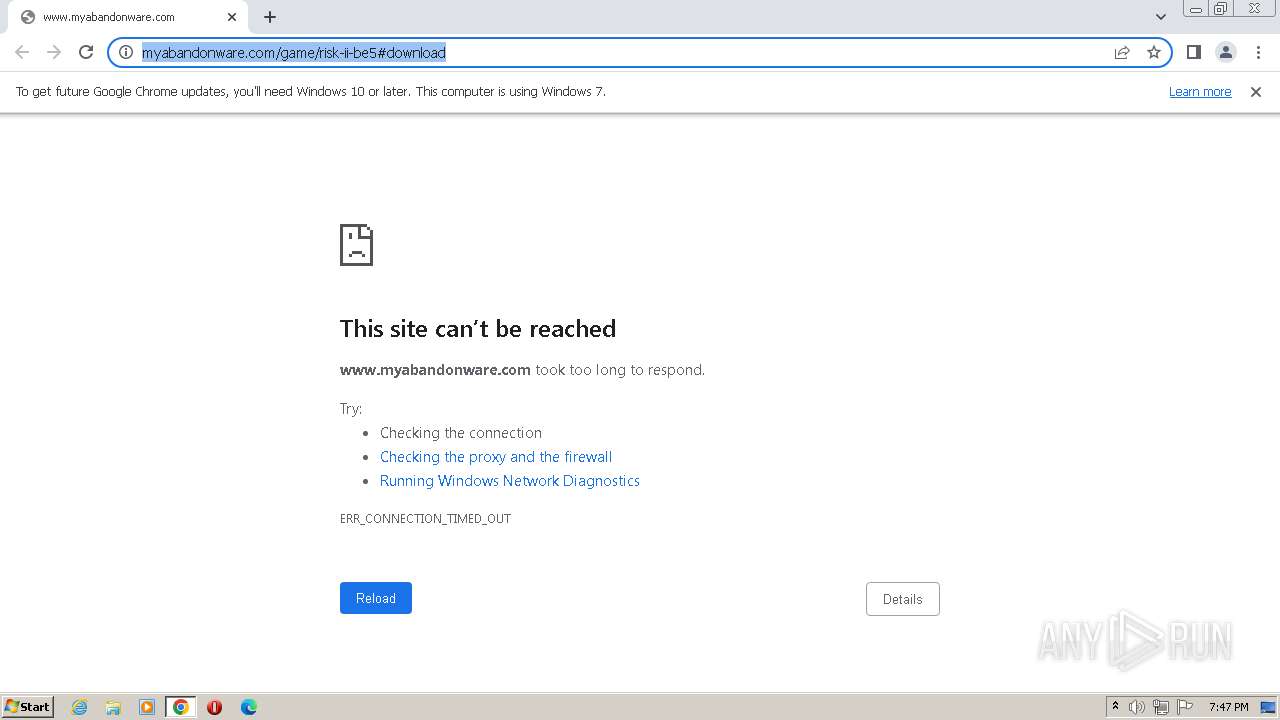Open Opera browser taskbar icon
Image resolution: width=1280 pixels, height=720 pixels.
coord(214,707)
